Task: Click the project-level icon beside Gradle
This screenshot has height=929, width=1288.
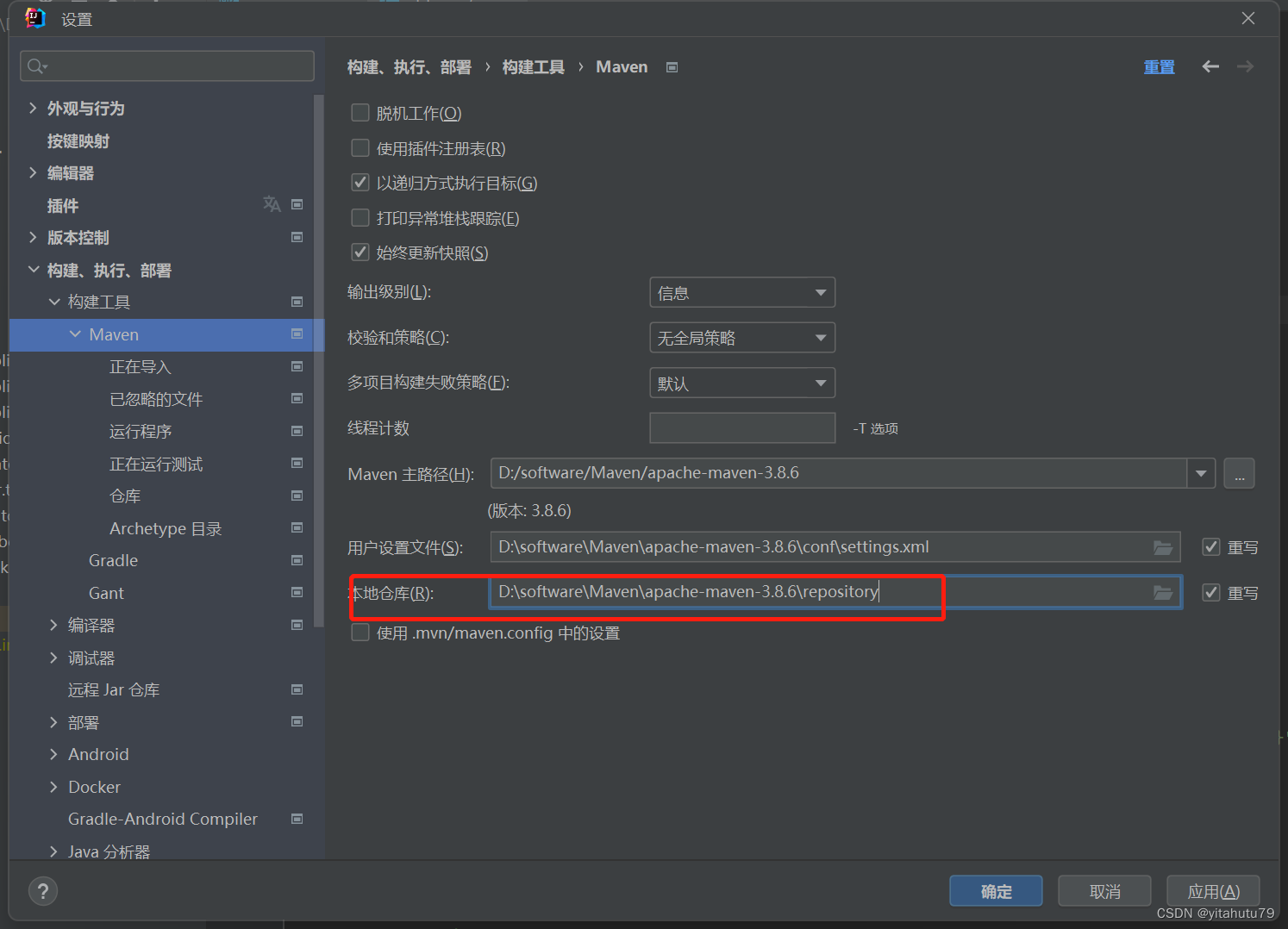Action: [x=297, y=560]
